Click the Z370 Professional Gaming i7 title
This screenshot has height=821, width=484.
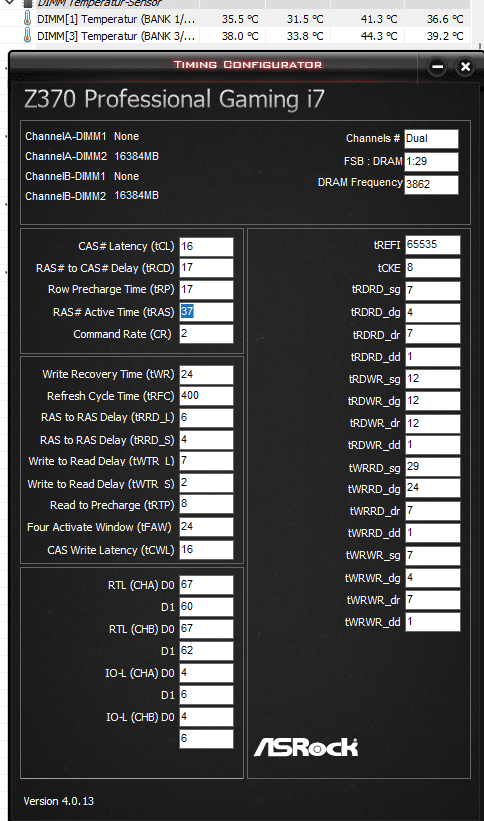pyautogui.click(x=174, y=99)
